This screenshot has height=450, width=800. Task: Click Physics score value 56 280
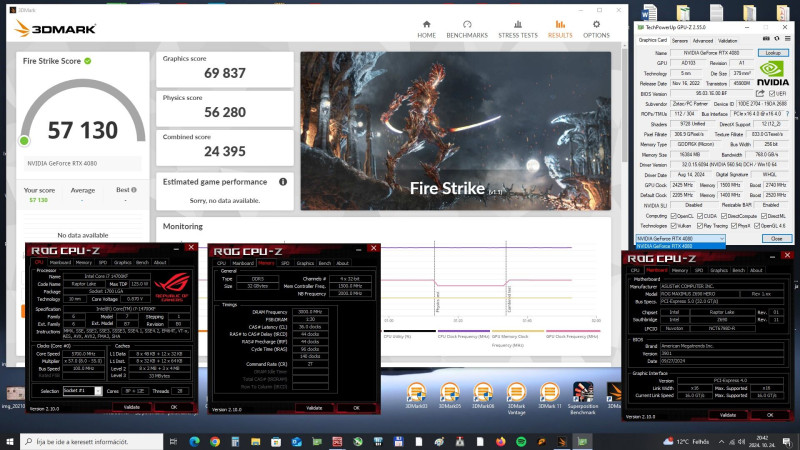225,112
